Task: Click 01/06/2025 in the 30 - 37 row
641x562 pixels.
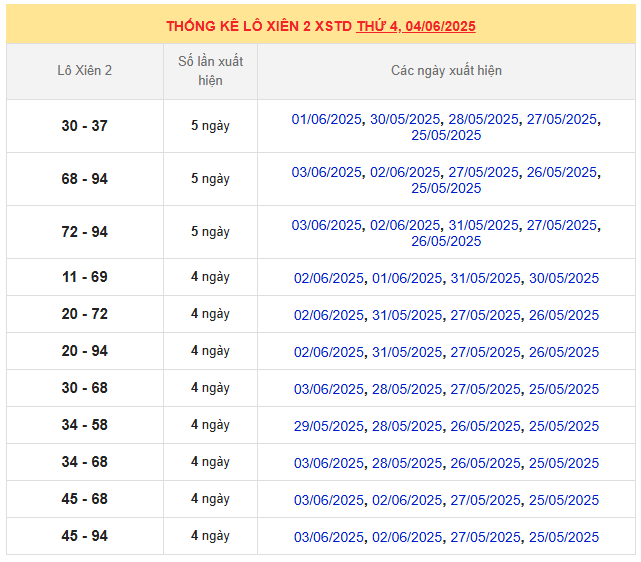Action: click(x=326, y=119)
